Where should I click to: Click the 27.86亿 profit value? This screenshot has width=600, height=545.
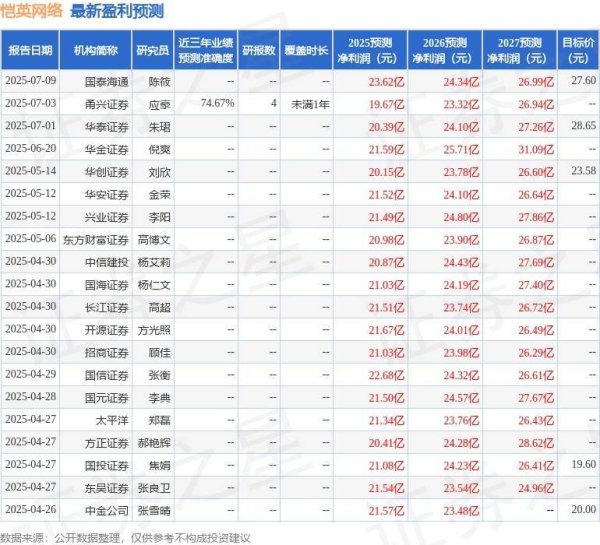pyautogui.click(x=536, y=217)
